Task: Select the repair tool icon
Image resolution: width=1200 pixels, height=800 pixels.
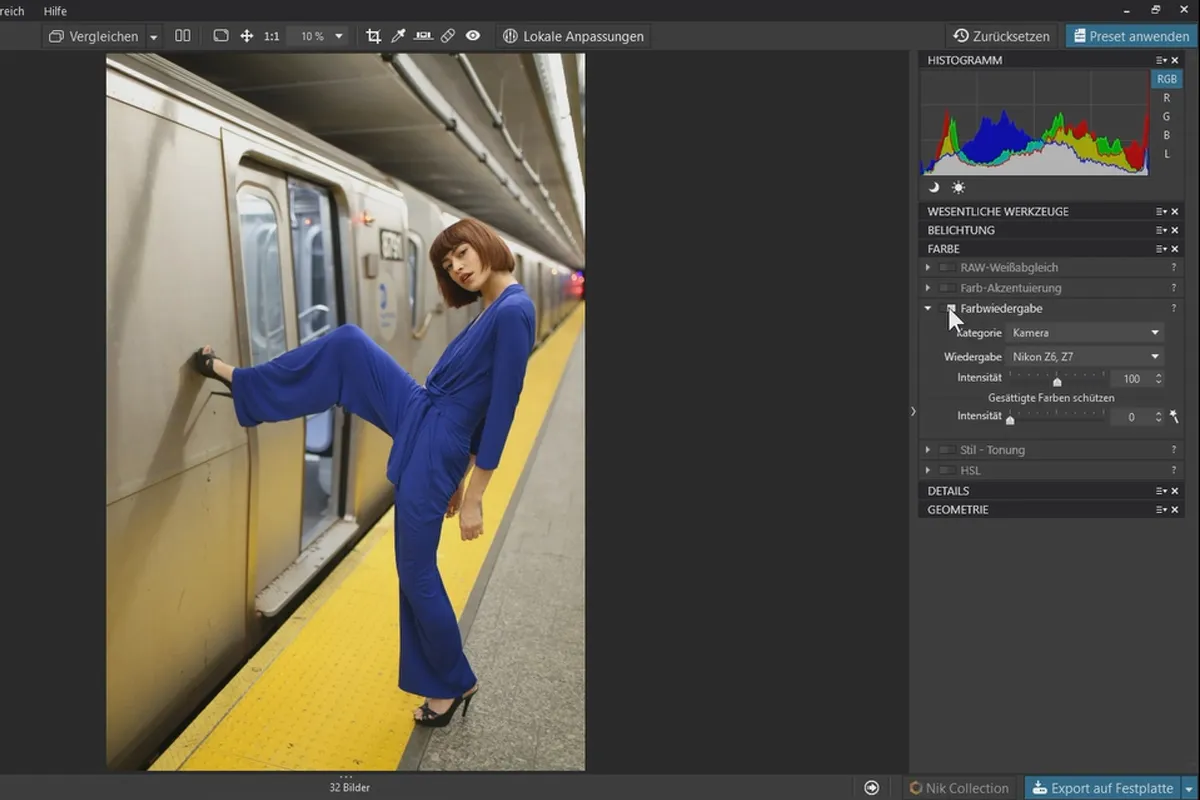Action: (x=448, y=36)
